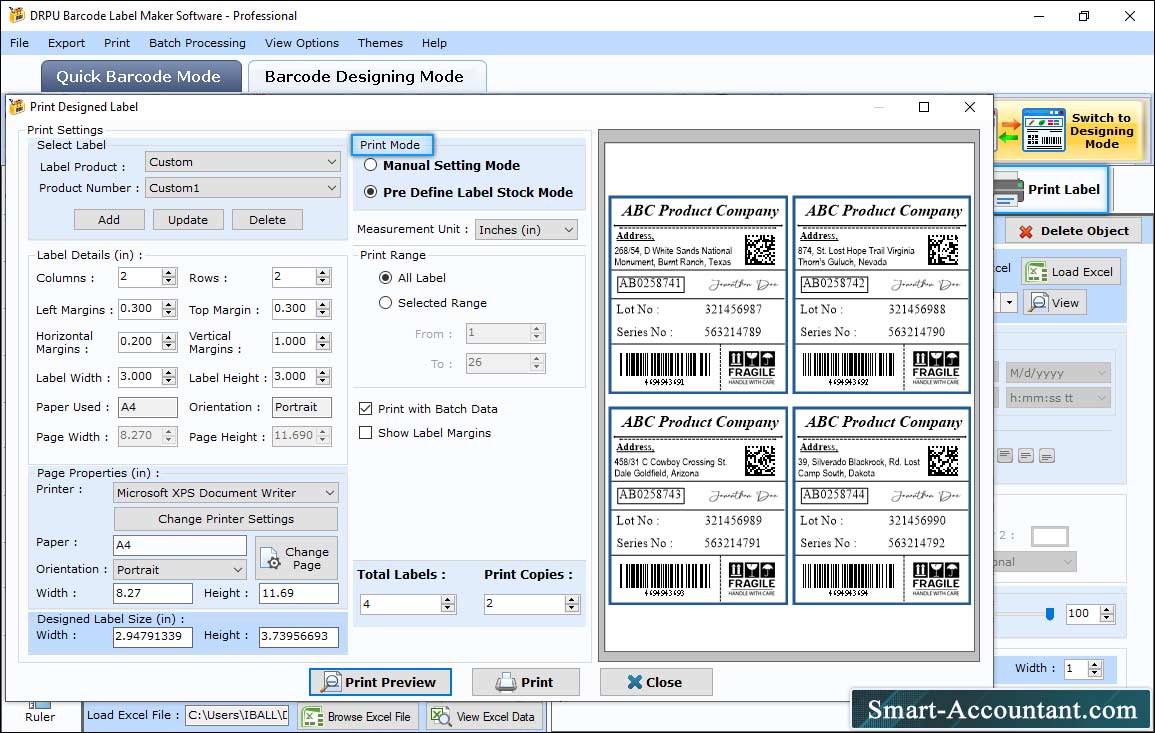Viewport: 1155px width, 733px height.
Task: Click the right-align text icon in the right panel
Action: tap(1047, 456)
